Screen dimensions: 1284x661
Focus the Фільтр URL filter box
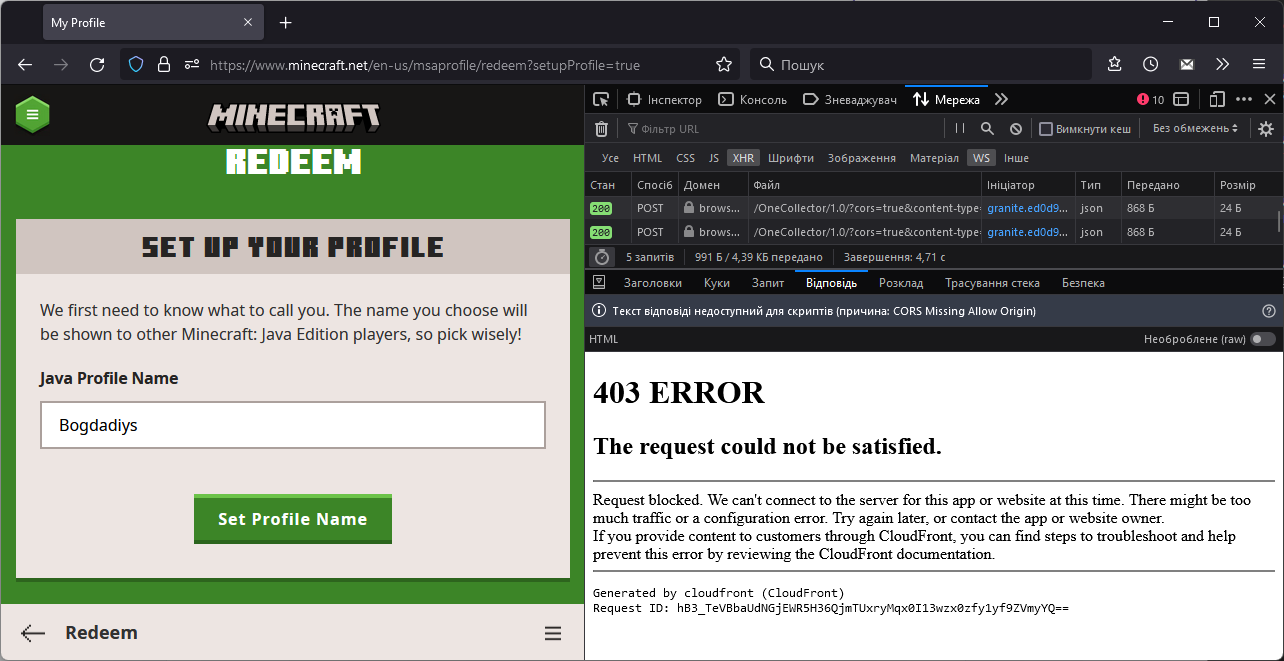coord(782,128)
